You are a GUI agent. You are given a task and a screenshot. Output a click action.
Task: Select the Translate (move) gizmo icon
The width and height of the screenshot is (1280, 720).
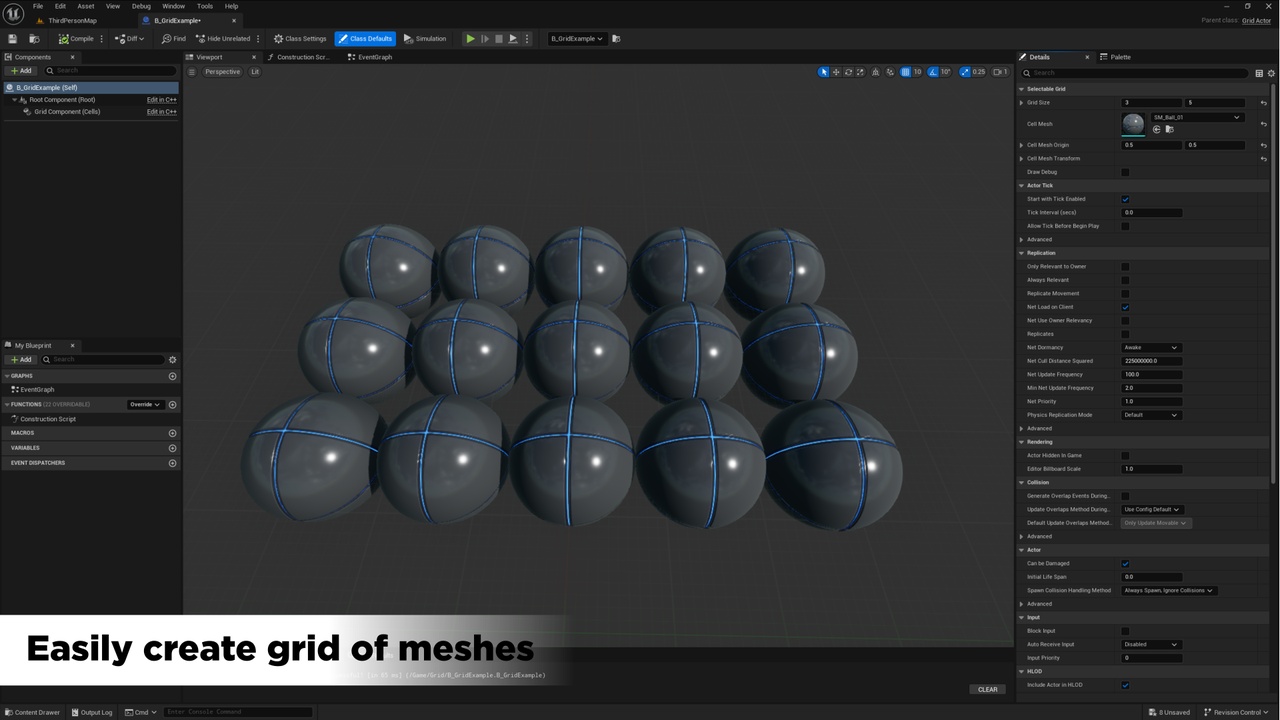(836, 72)
